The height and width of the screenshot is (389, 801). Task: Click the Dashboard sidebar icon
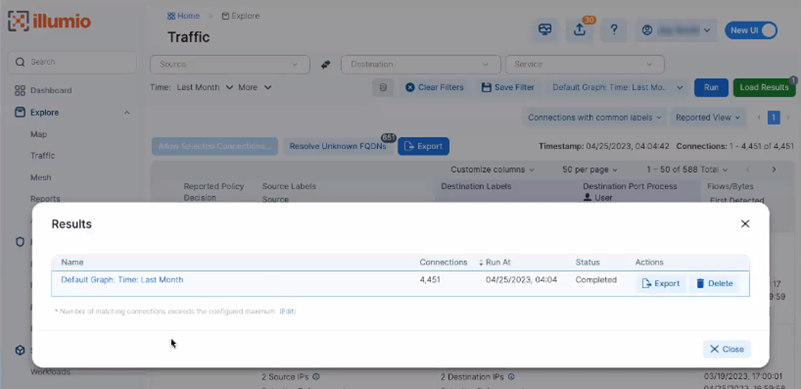pyautogui.click(x=20, y=90)
